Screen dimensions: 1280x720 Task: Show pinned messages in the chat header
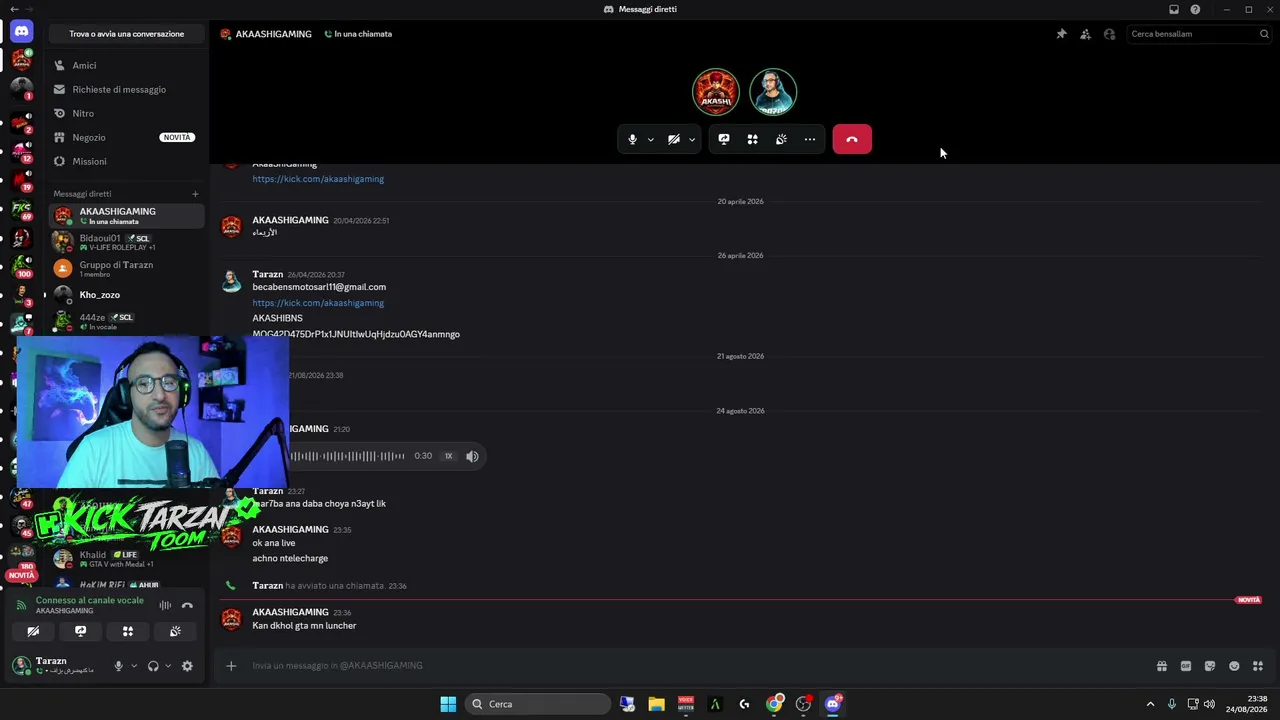(1061, 34)
